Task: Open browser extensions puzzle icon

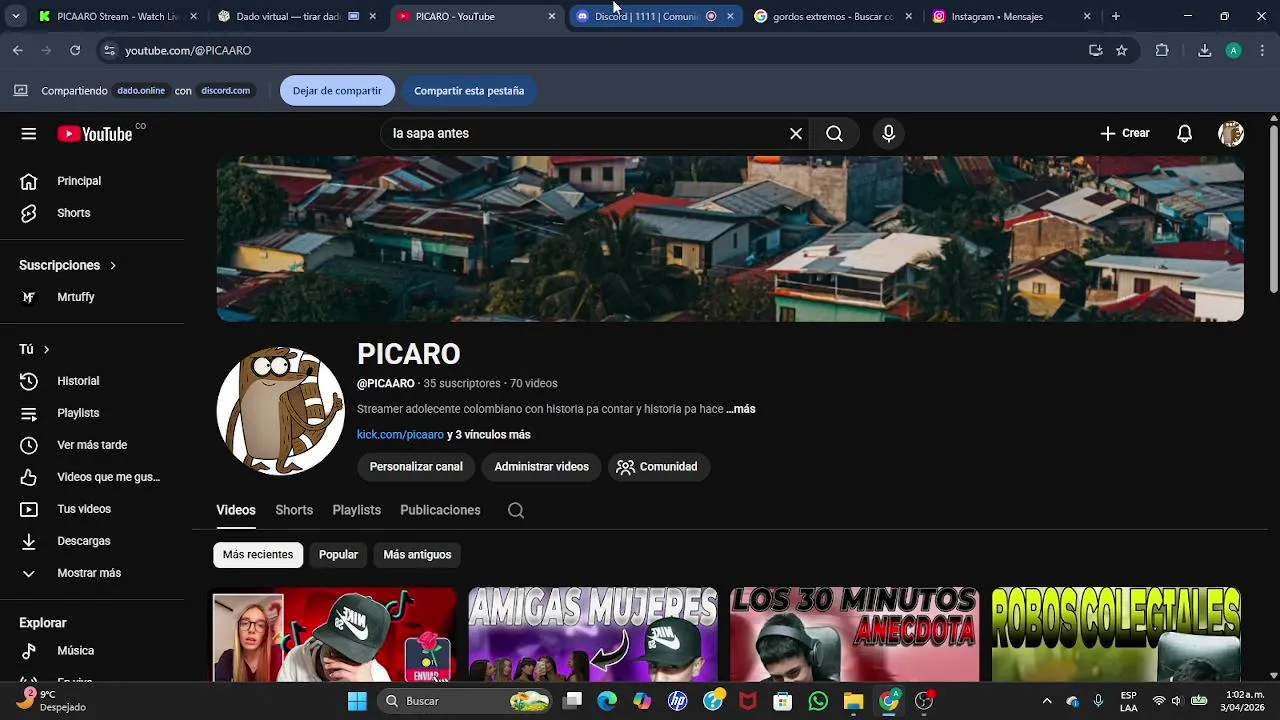Action: (1162, 50)
